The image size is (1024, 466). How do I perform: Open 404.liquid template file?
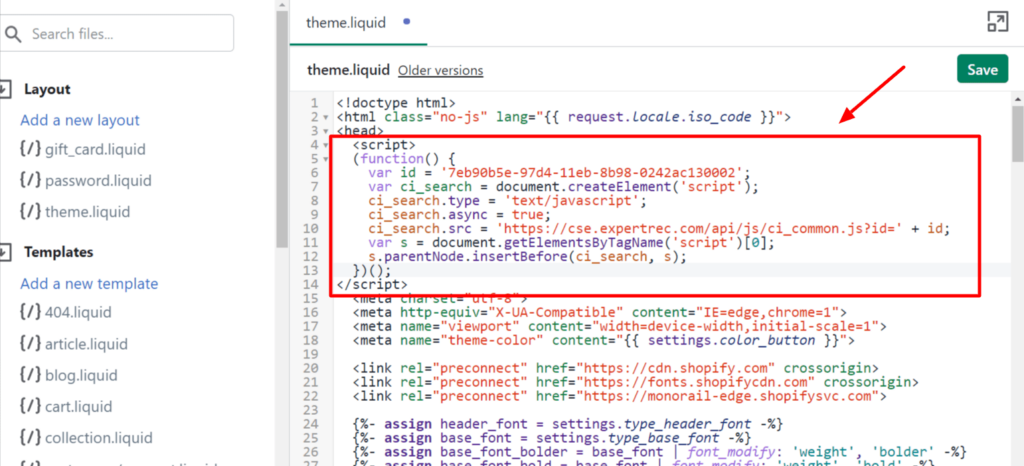[78, 312]
